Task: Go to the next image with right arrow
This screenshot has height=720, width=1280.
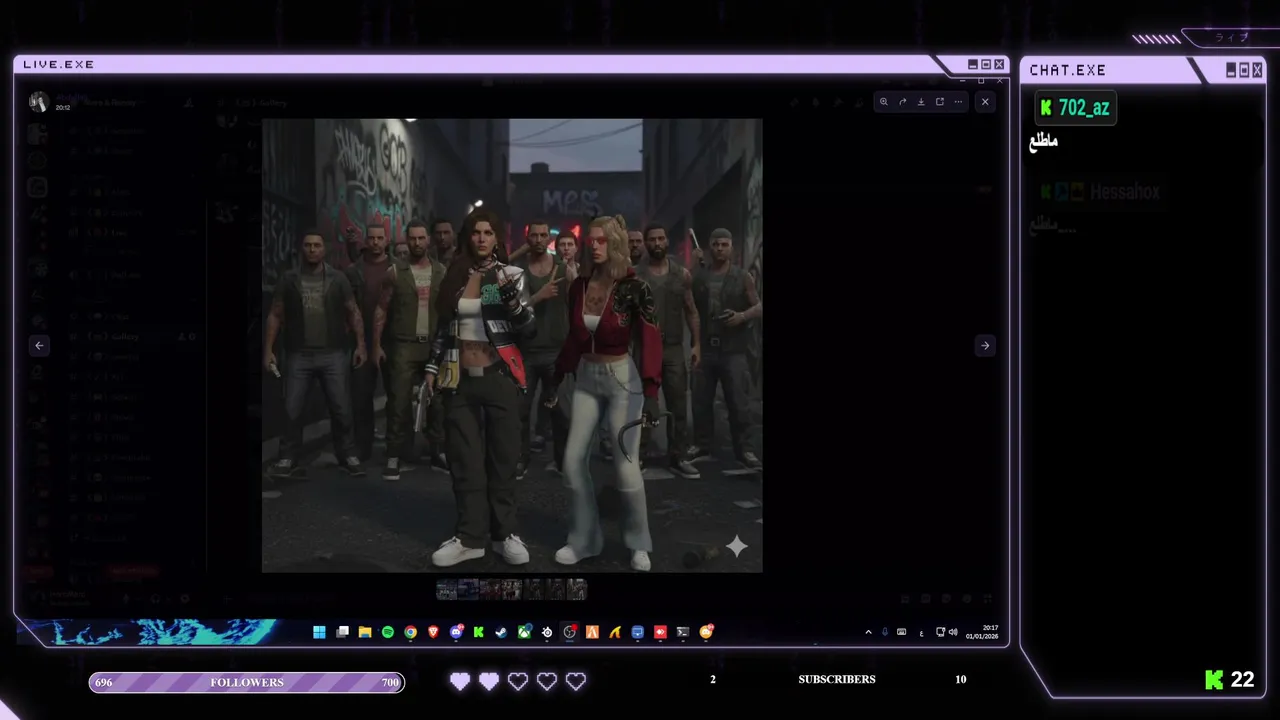Action: (x=985, y=346)
